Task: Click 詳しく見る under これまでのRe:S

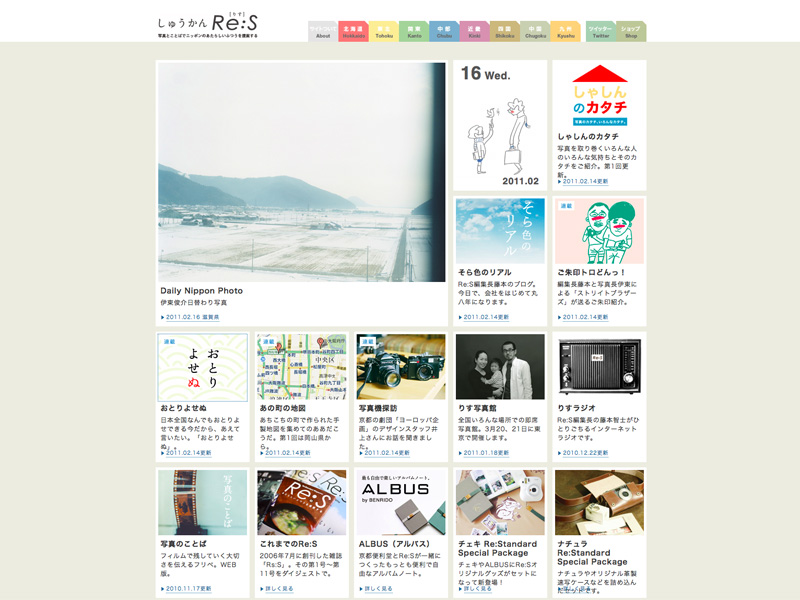Action: (279, 589)
